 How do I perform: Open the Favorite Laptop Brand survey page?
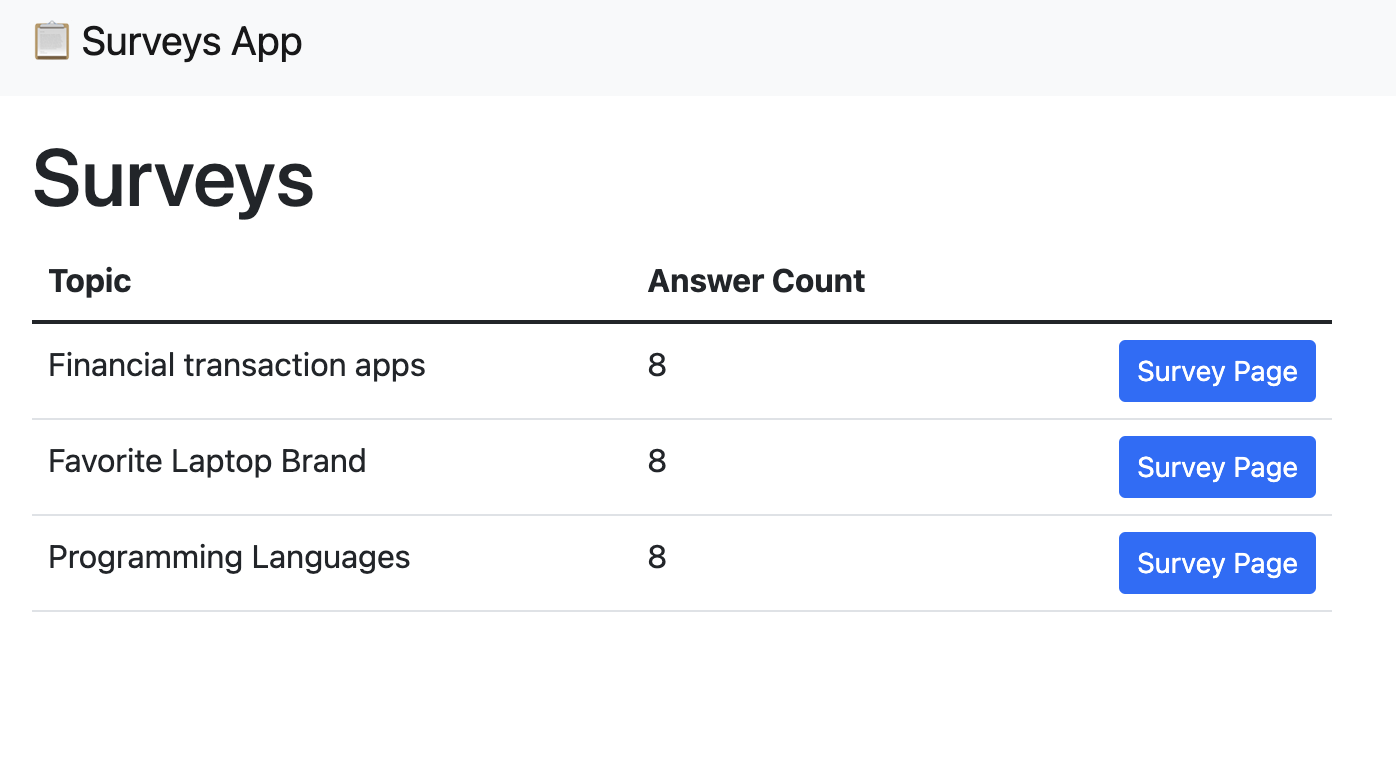pos(1216,467)
